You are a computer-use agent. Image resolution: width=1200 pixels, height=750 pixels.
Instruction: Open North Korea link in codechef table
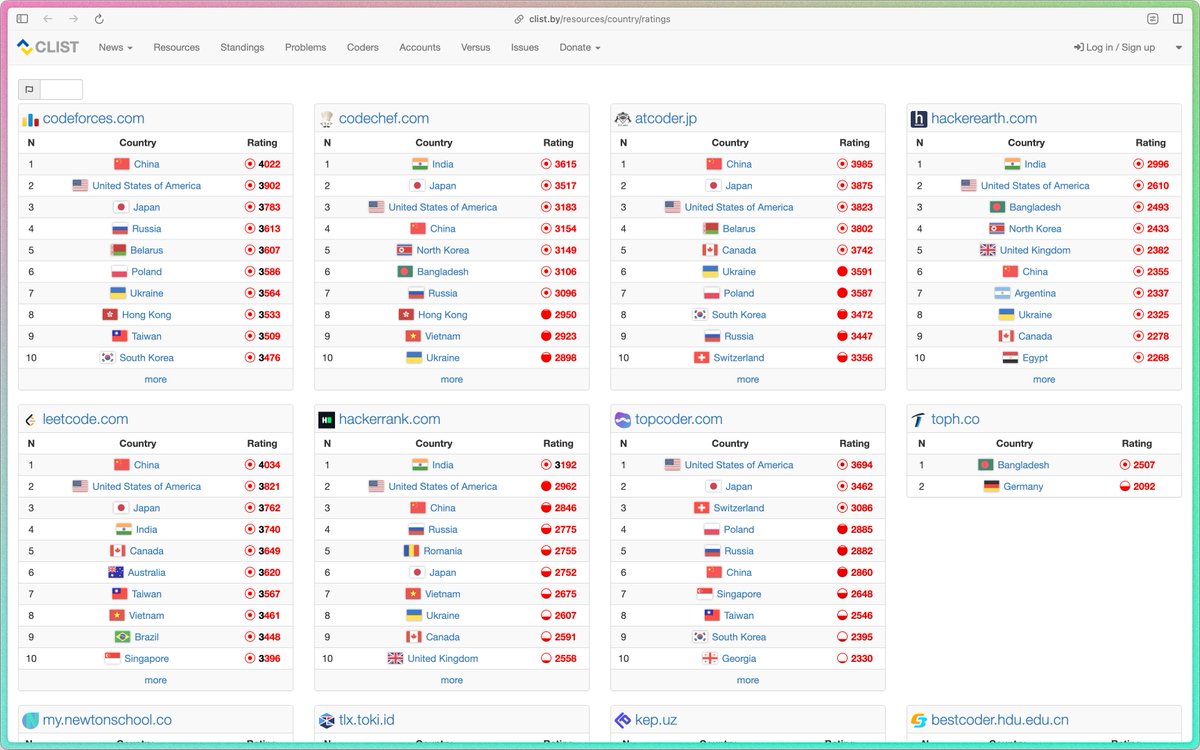[x=443, y=250]
